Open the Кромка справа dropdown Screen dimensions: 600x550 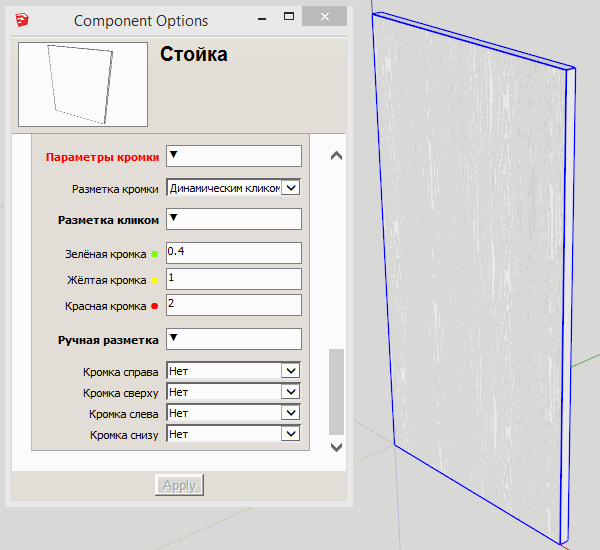coord(291,371)
